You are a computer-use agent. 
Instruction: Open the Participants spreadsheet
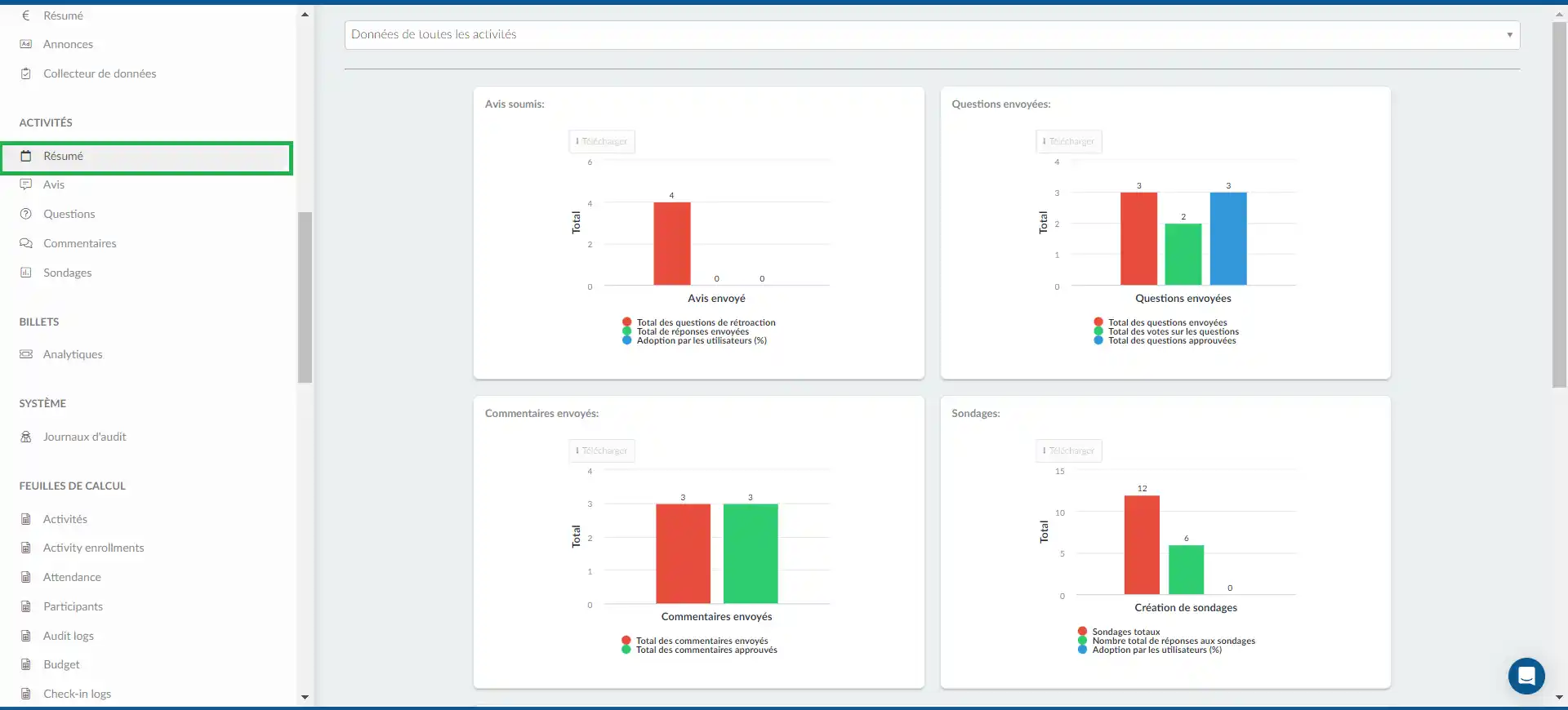(x=73, y=606)
